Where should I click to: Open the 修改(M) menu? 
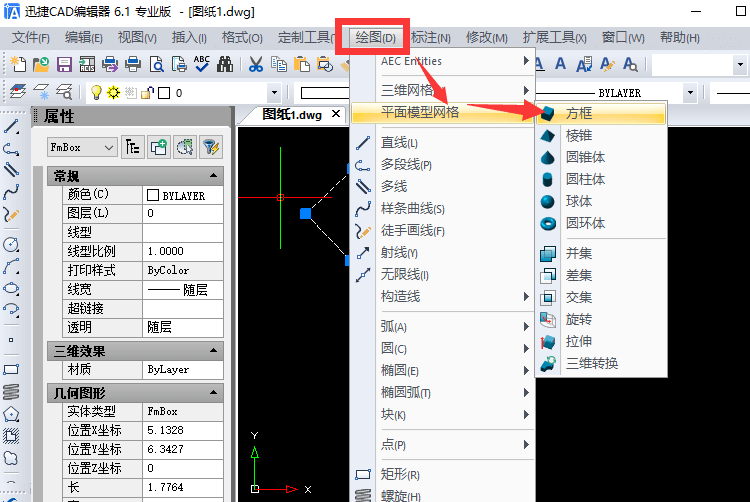pos(486,38)
